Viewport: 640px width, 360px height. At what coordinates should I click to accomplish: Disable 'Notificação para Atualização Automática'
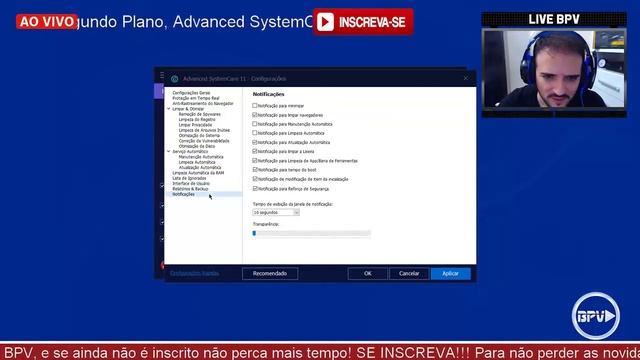(255, 142)
